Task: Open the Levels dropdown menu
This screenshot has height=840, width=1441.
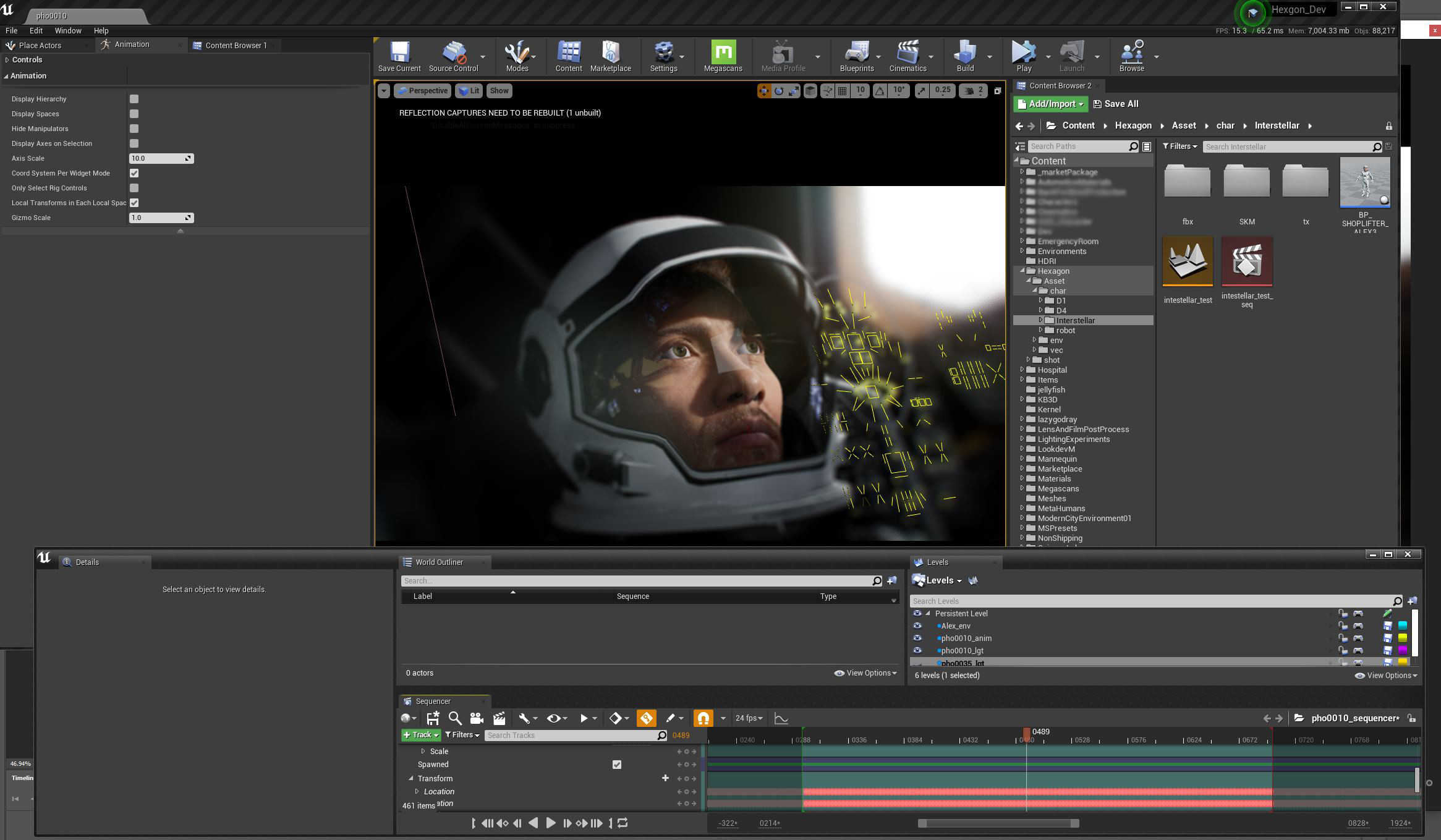Action: click(x=938, y=580)
